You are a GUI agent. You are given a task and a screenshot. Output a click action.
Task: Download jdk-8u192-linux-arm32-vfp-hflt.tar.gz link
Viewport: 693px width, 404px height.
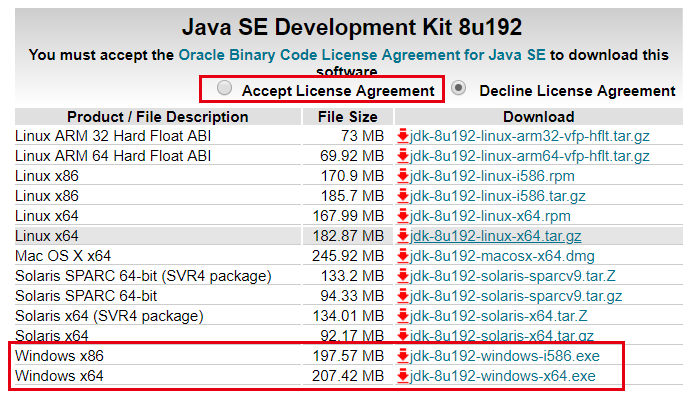529,136
